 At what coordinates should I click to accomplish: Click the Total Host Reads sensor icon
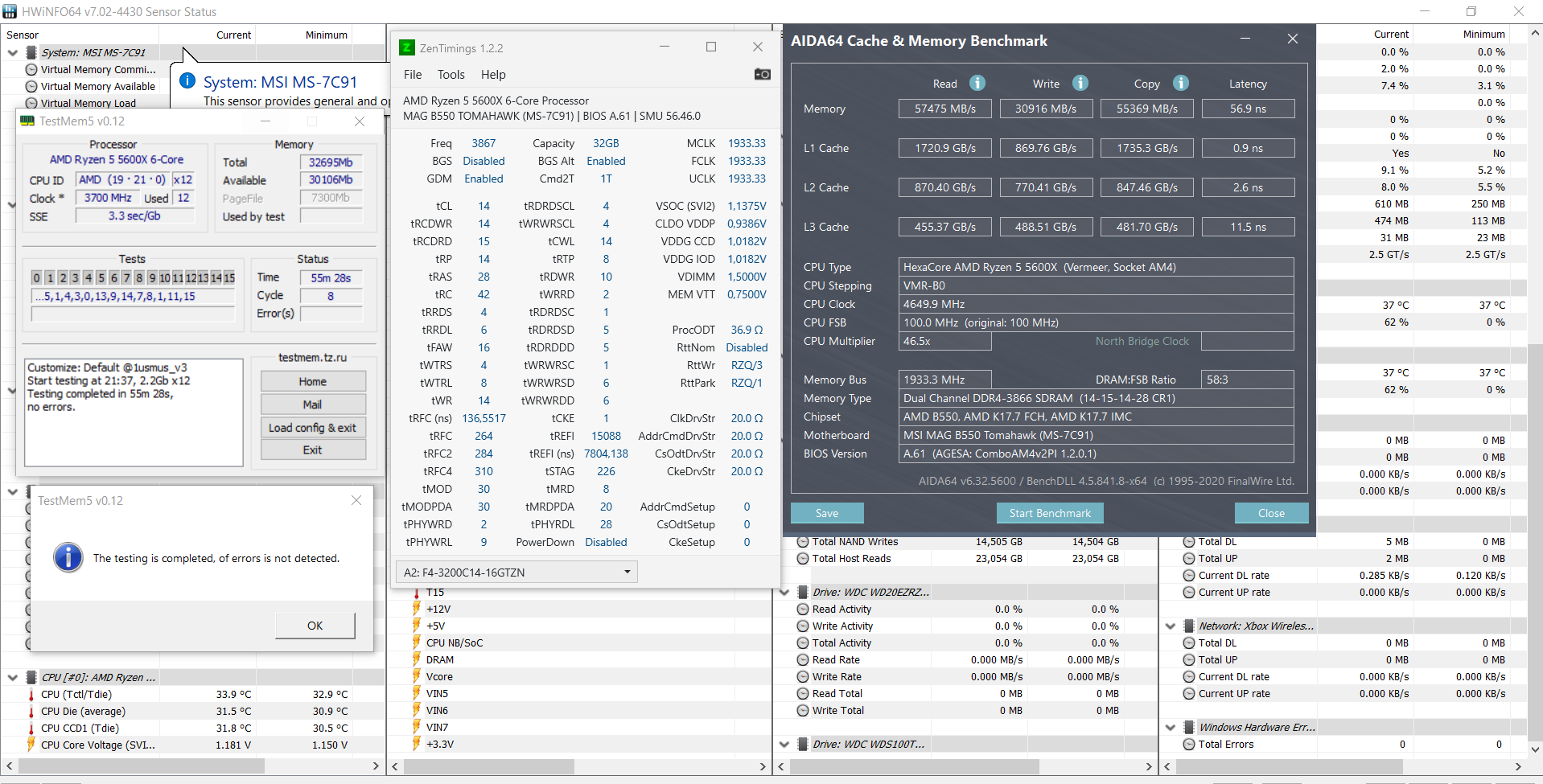pyautogui.click(x=803, y=558)
